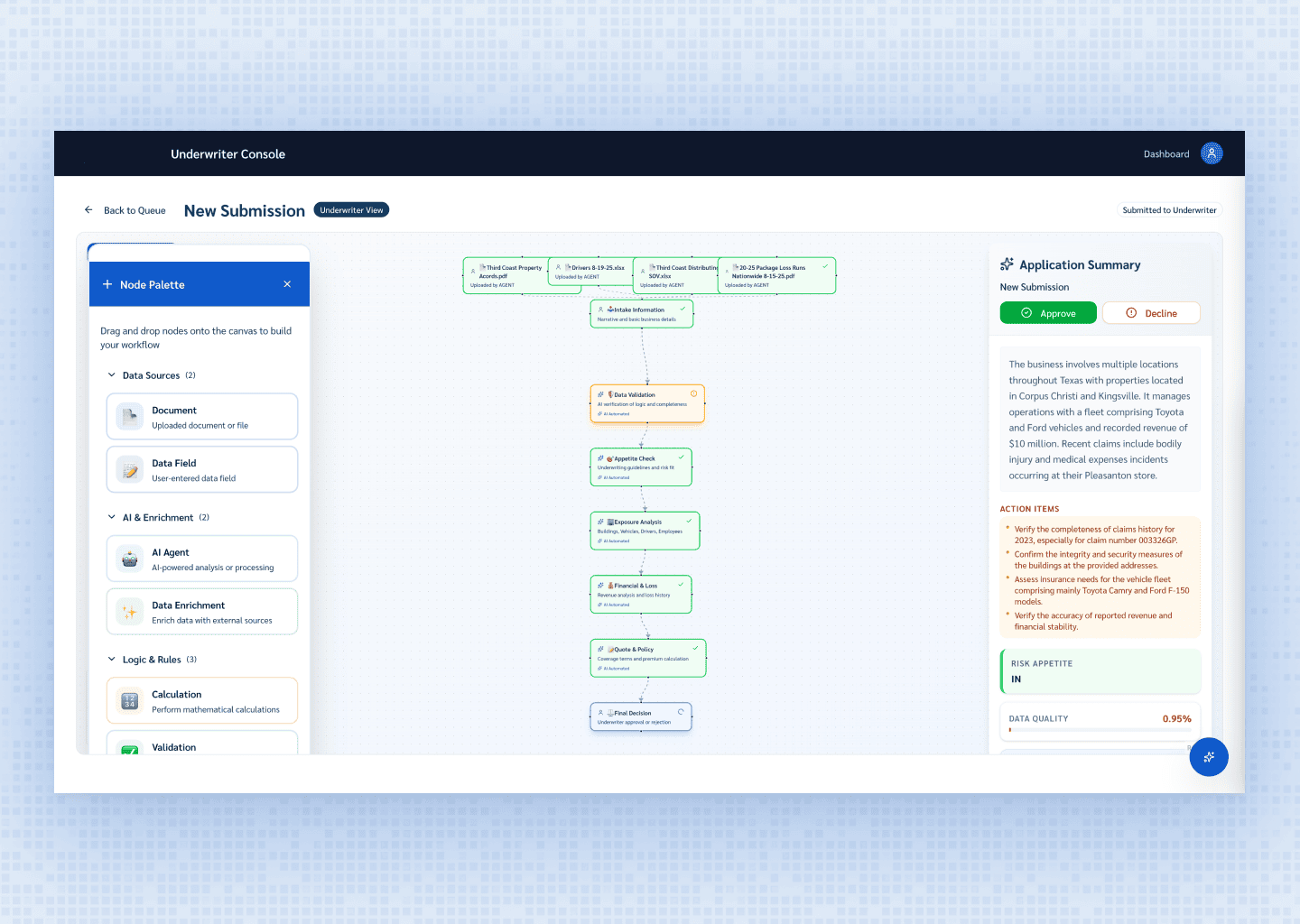The width and height of the screenshot is (1300, 924).
Task: Click the refresh icon on Final Decision node
Action: pyautogui.click(x=681, y=712)
